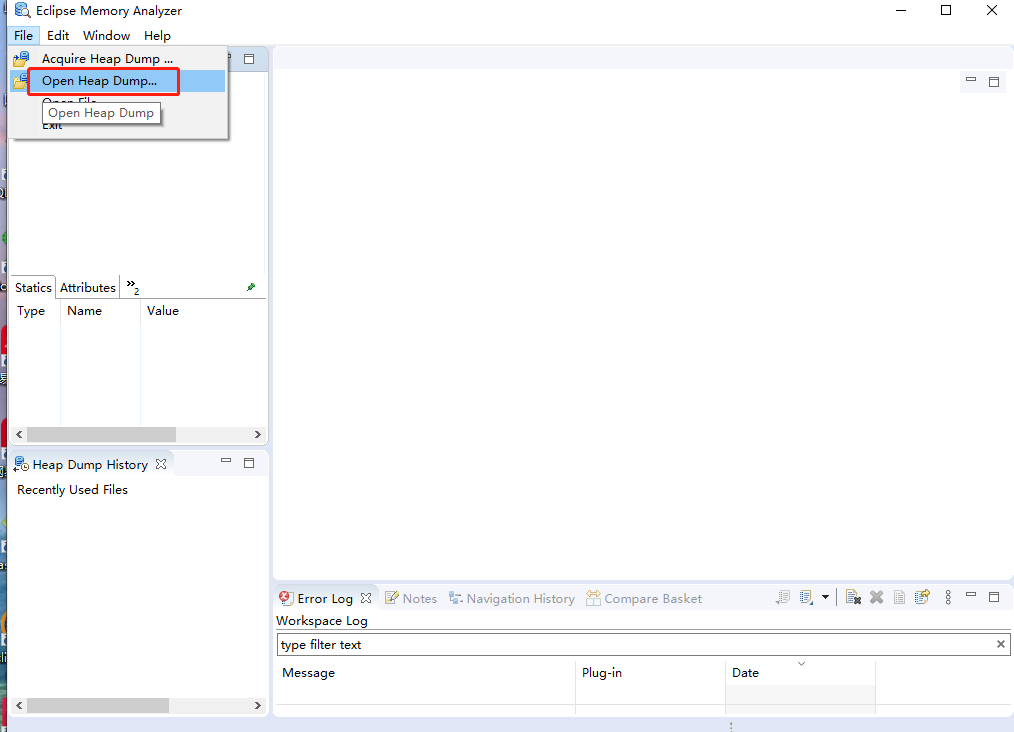Open the Error Log view menu (three dots)
Screen dimensions: 1014x732
948,597
